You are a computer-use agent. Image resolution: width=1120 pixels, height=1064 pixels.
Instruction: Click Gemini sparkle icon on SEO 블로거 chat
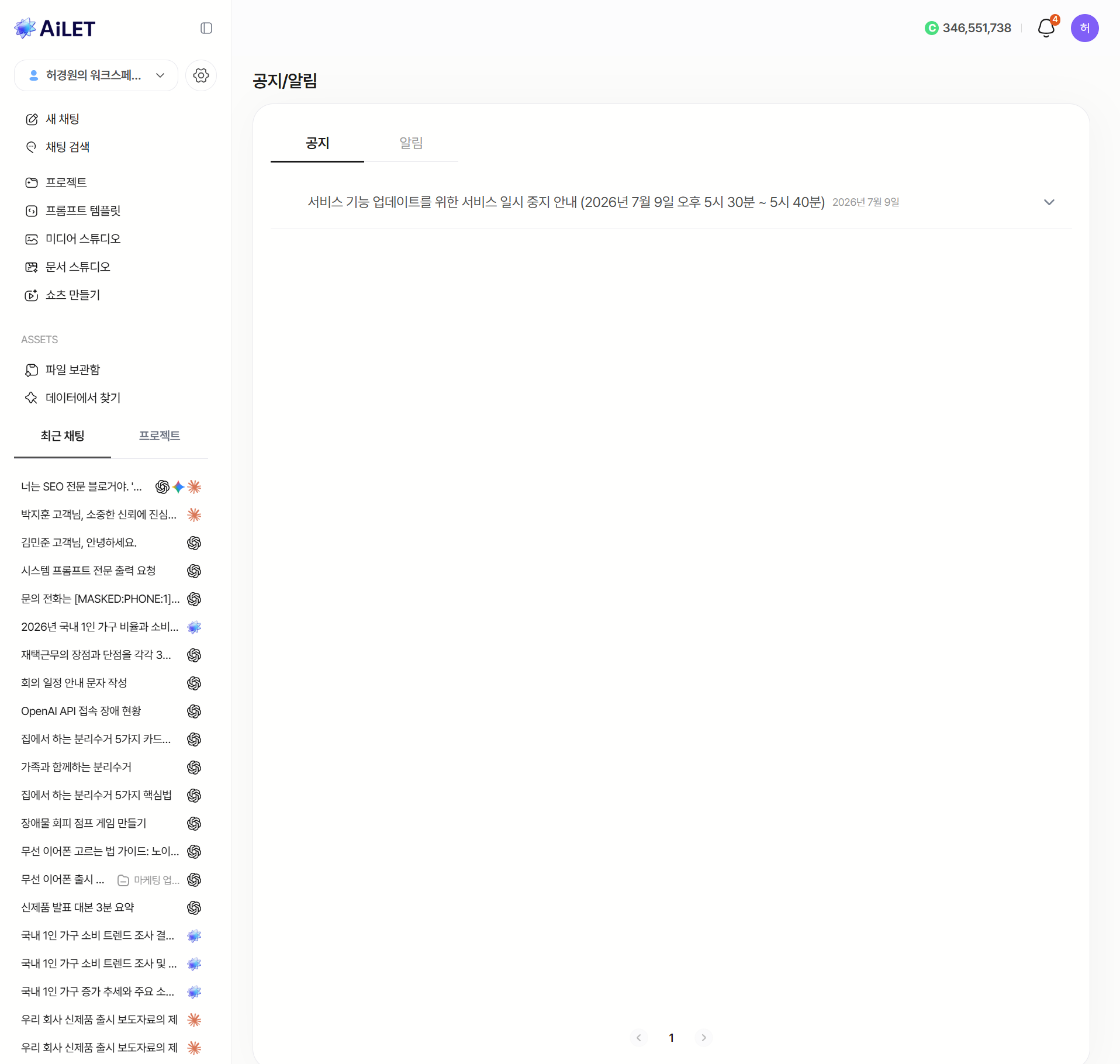(179, 487)
